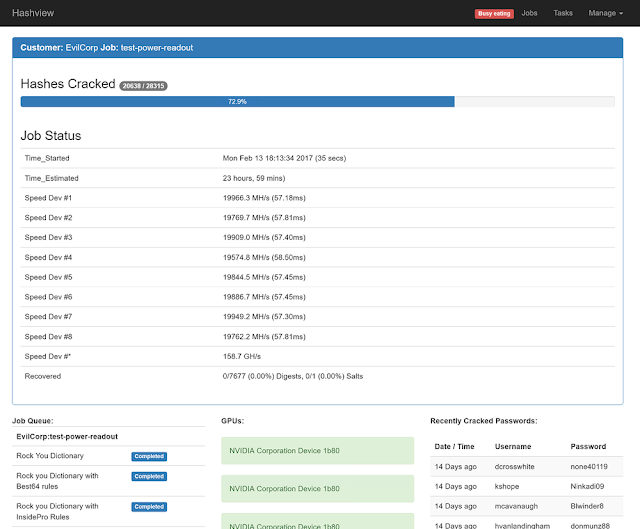Click the dcrosswhite cracked password row
Screen dimensions: 640x529
pyautogui.click(x=527, y=467)
